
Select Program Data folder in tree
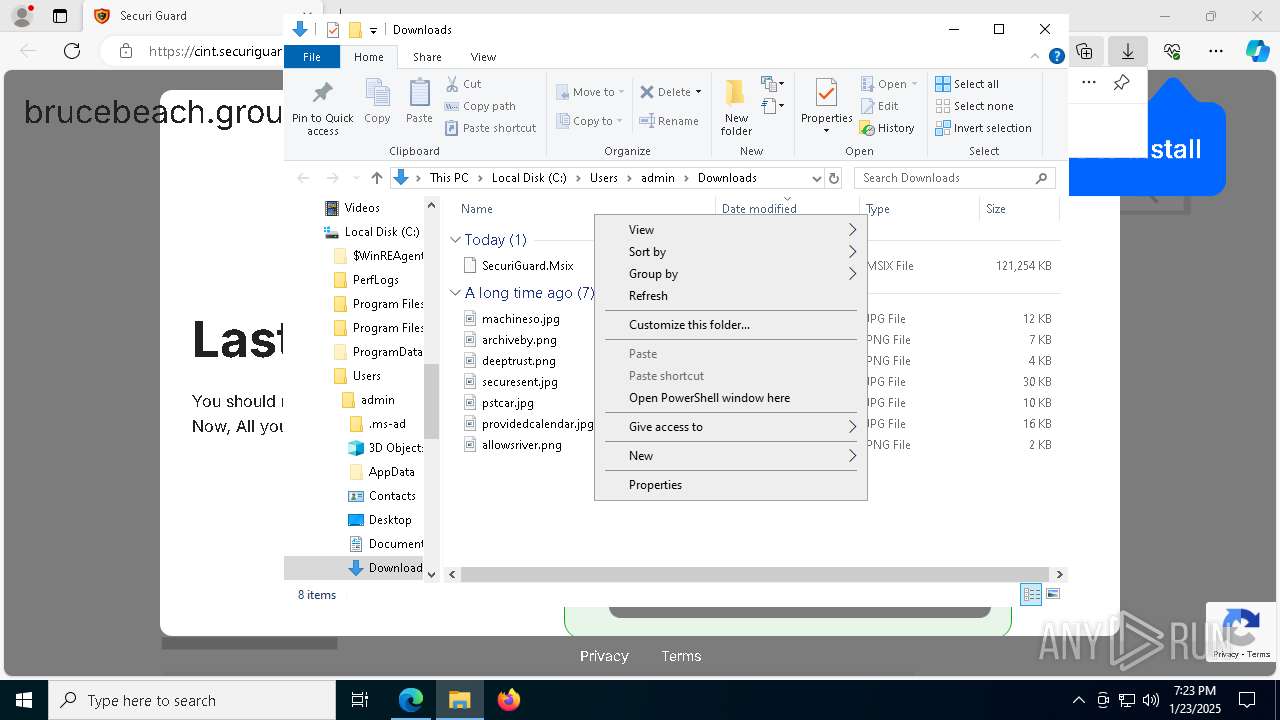click(379, 352)
